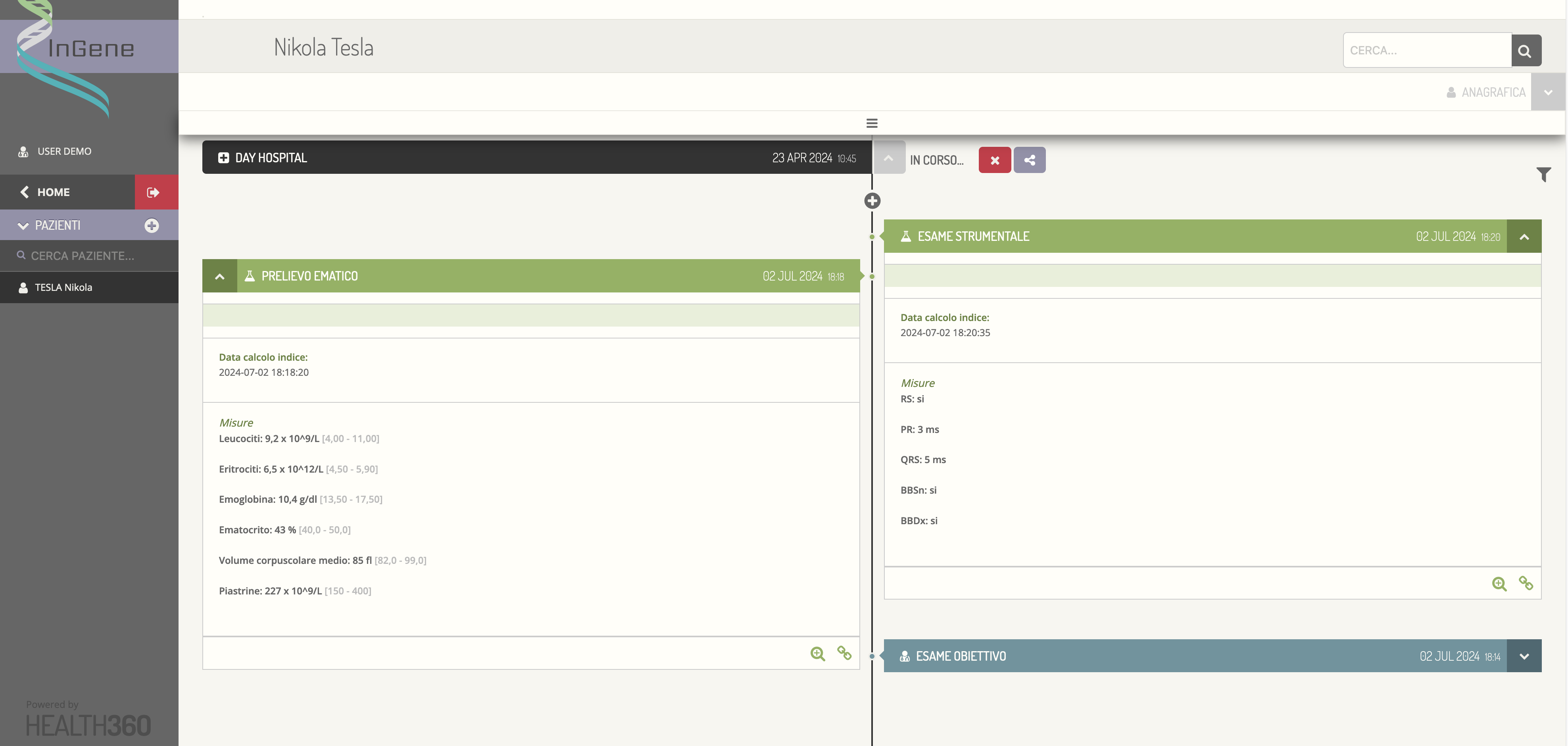Click the doctor icon in Esame Obiettivo header
The height and width of the screenshot is (746, 1568).
click(x=905, y=656)
